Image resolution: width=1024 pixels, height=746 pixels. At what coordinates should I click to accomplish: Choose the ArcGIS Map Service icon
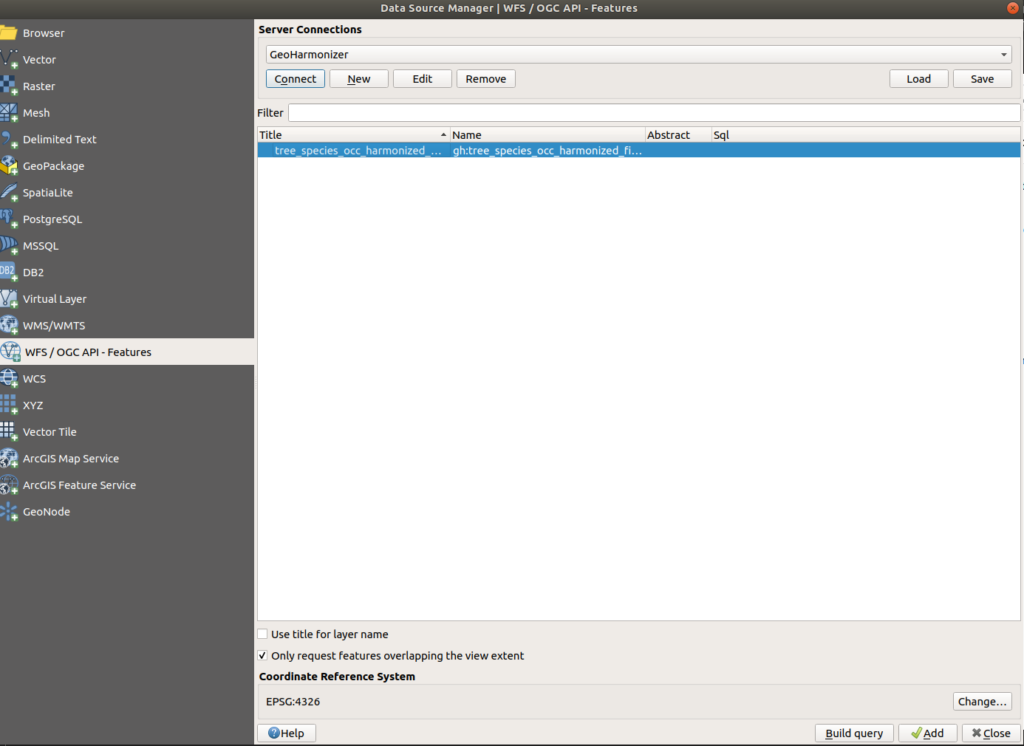8,458
